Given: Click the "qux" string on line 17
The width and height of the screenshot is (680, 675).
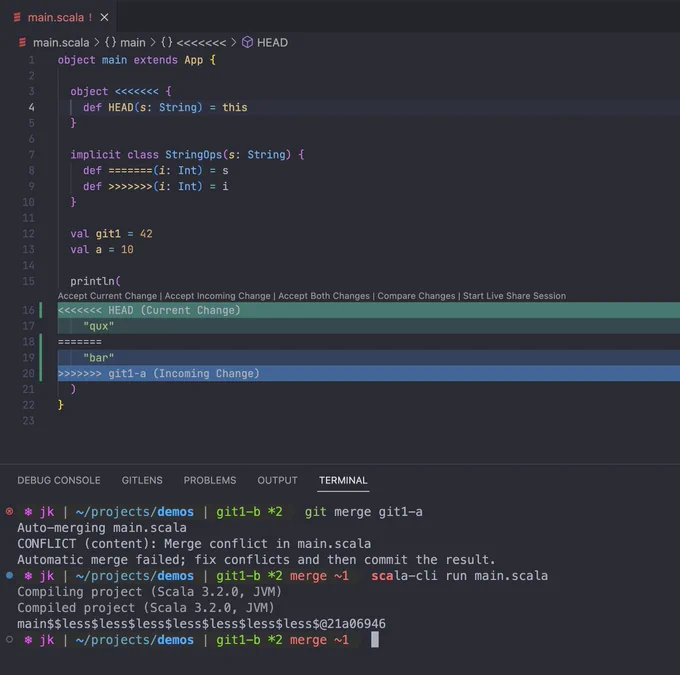Looking at the screenshot, I should [98, 326].
